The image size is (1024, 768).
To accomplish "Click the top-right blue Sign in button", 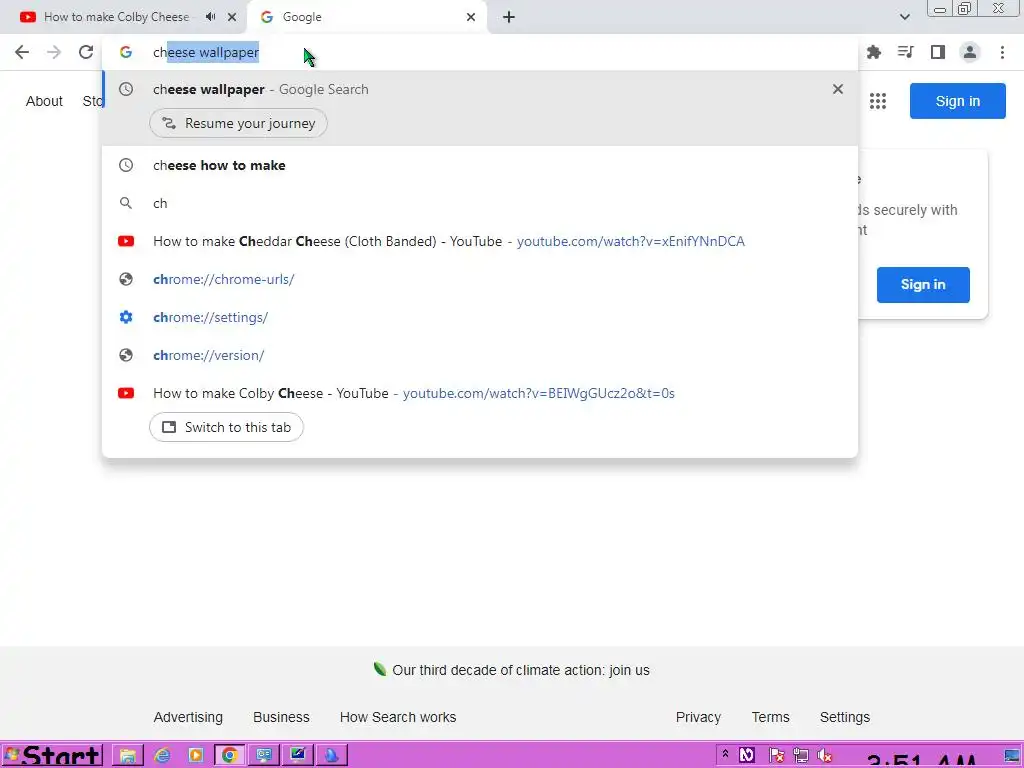I will tap(957, 101).
